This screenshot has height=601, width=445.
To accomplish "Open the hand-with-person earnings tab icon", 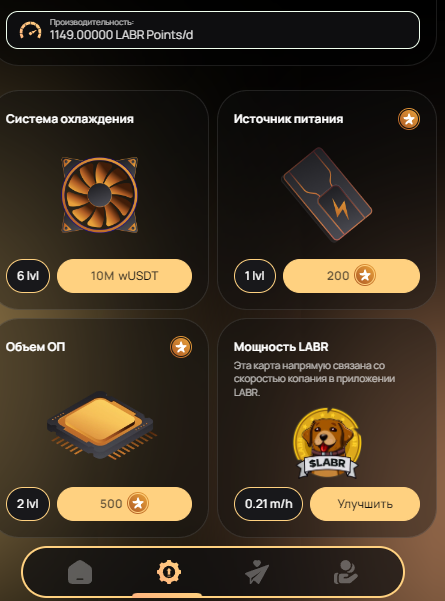I will (346, 572).
